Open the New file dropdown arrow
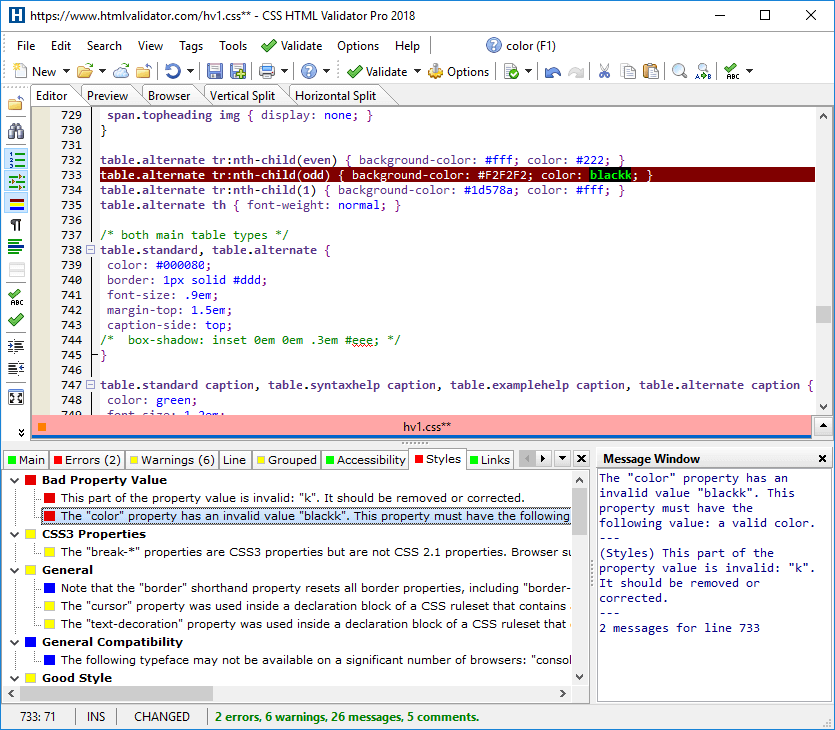The image size is (835, 730). pos(66,72)
